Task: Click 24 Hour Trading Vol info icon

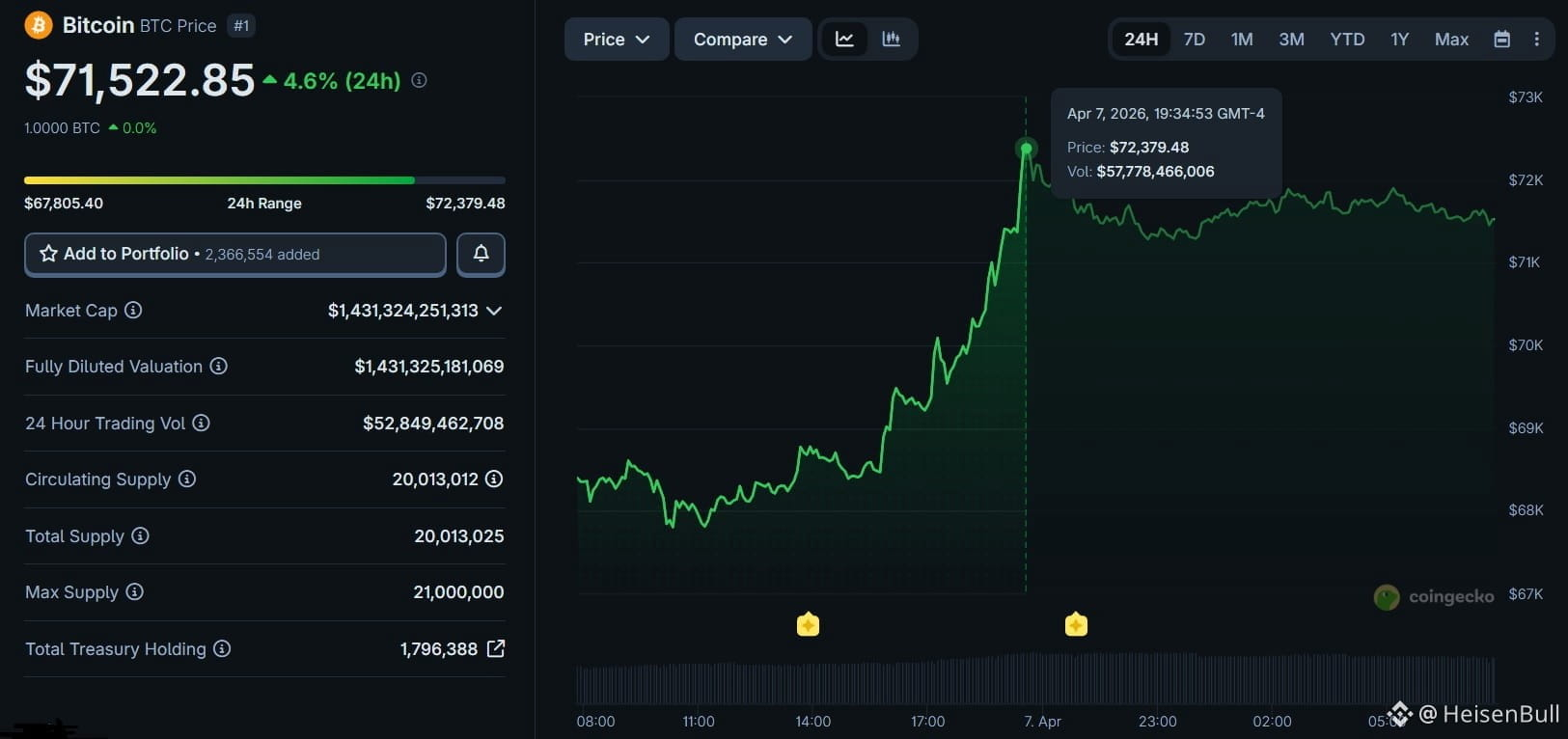Action: pyautogui.click(x=201, y=423)
